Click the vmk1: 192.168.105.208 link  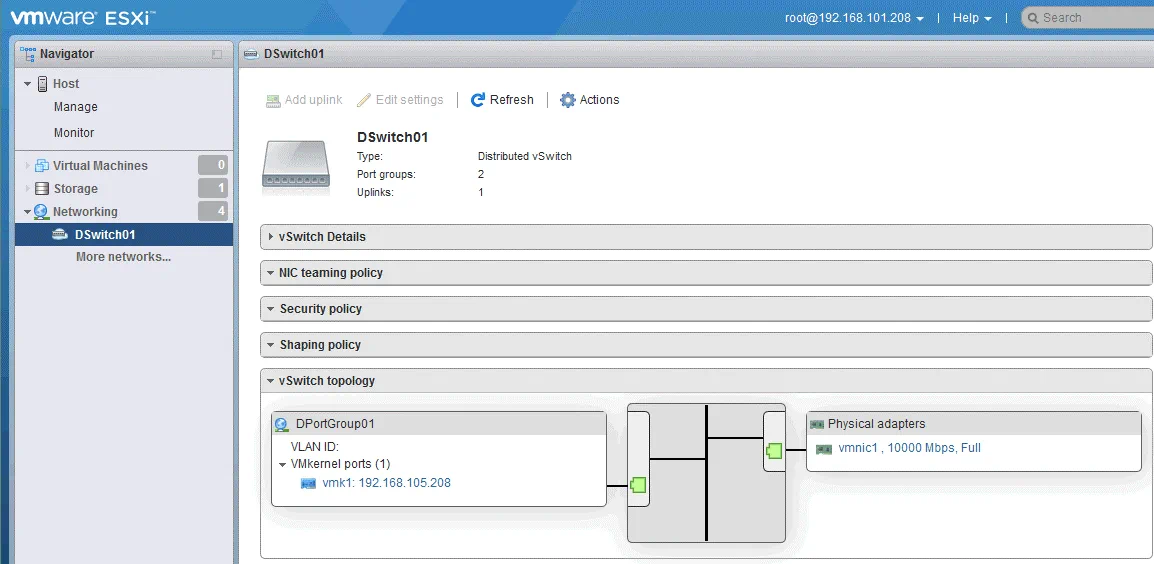coord(386,484)
